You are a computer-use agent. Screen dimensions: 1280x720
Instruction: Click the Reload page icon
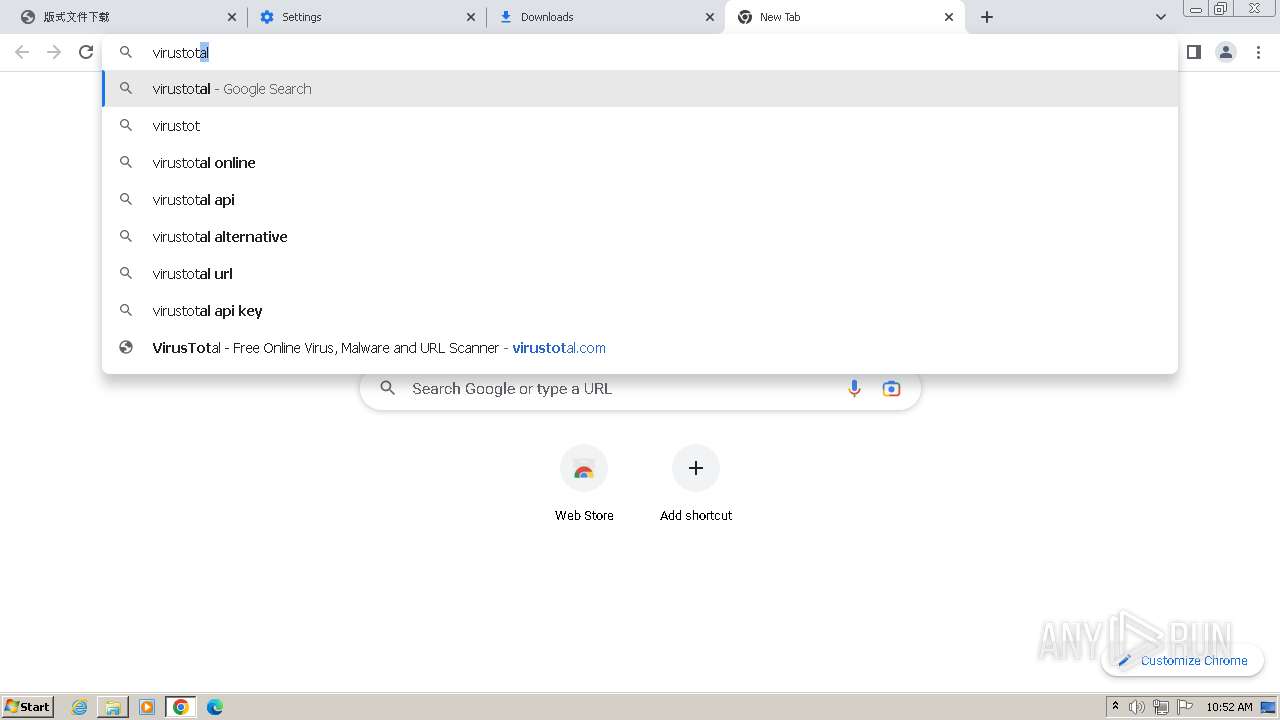coord(86,52)
